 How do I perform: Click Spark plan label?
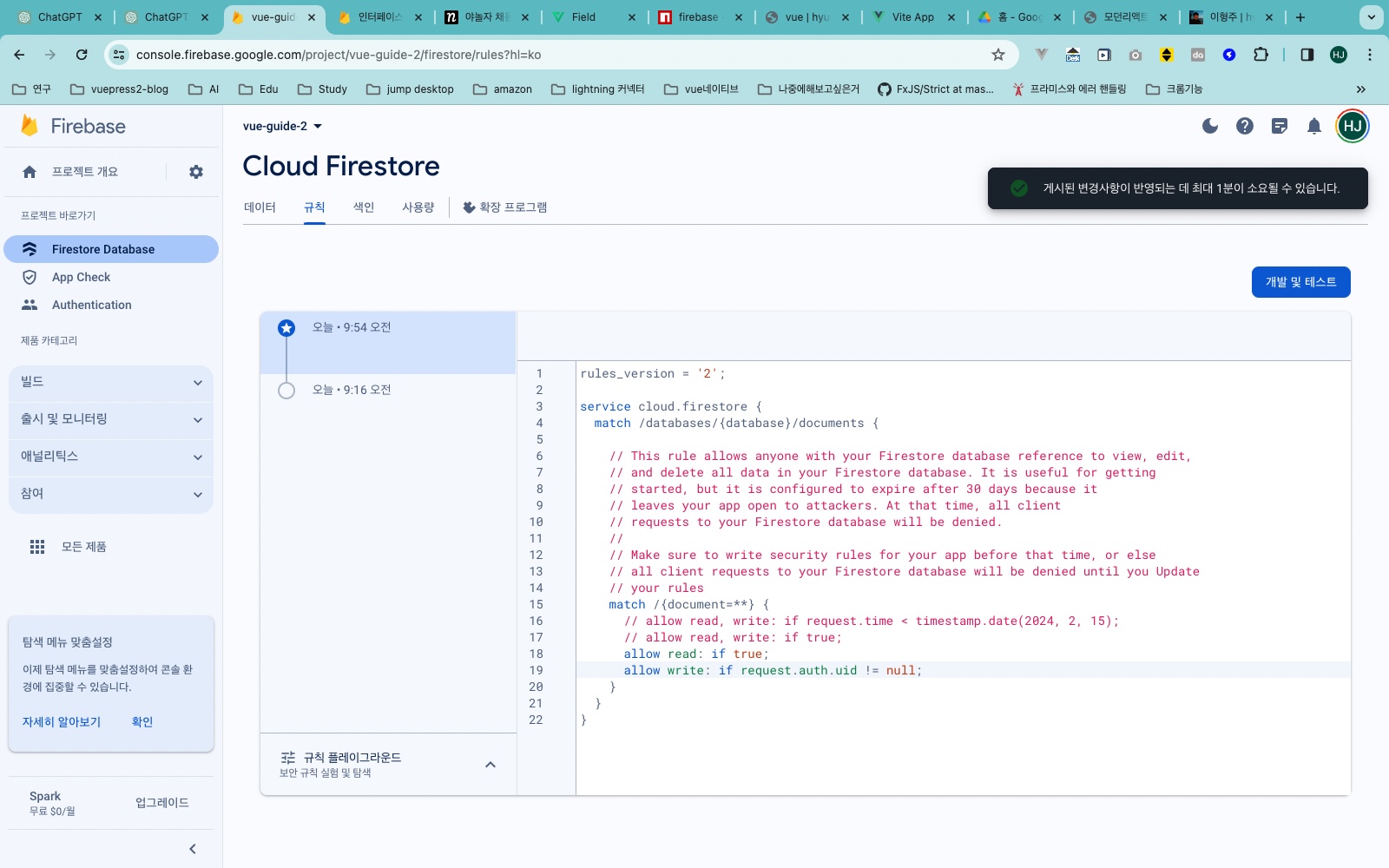pos(45,796)
